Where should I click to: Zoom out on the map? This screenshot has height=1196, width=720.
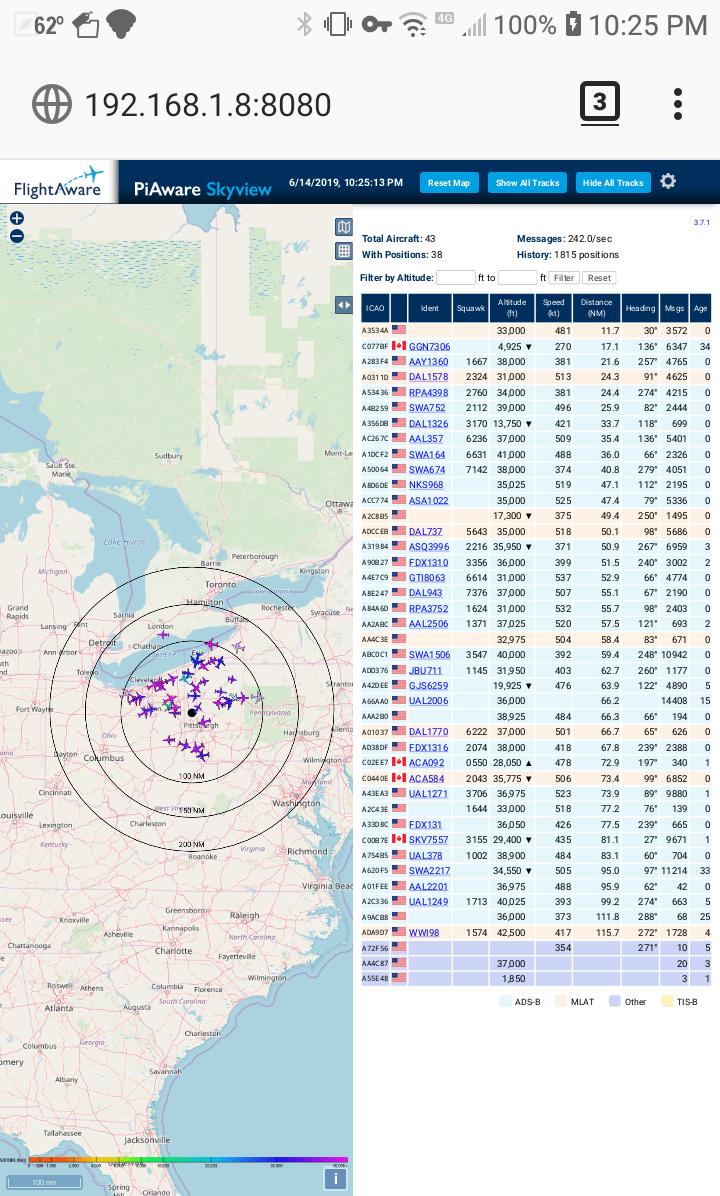(x=17, y=236)
